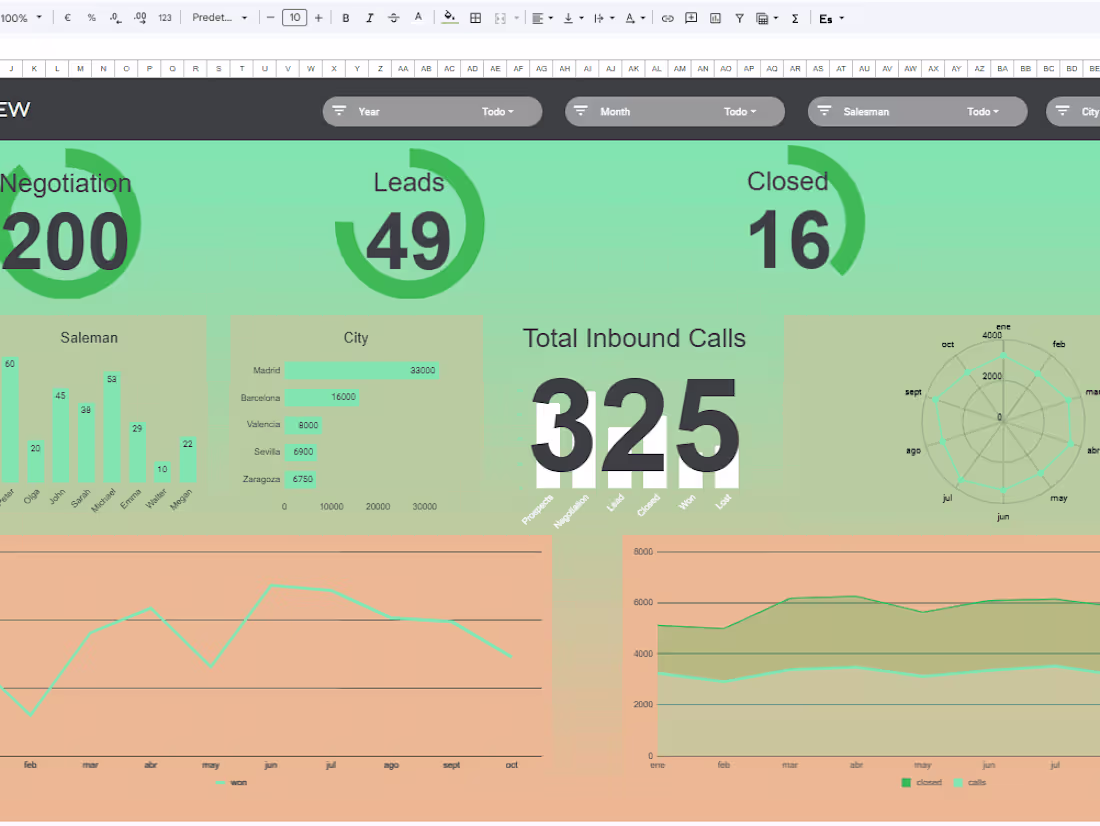Open the fill color paint bucket
1100x826 pixels.
click(450, 18)
